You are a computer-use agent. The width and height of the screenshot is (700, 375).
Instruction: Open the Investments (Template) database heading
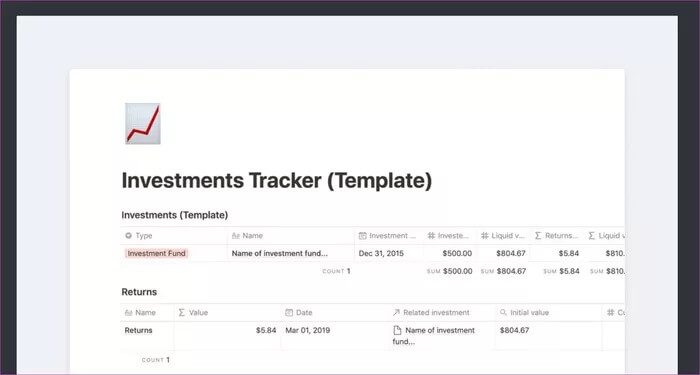[175, 215]
